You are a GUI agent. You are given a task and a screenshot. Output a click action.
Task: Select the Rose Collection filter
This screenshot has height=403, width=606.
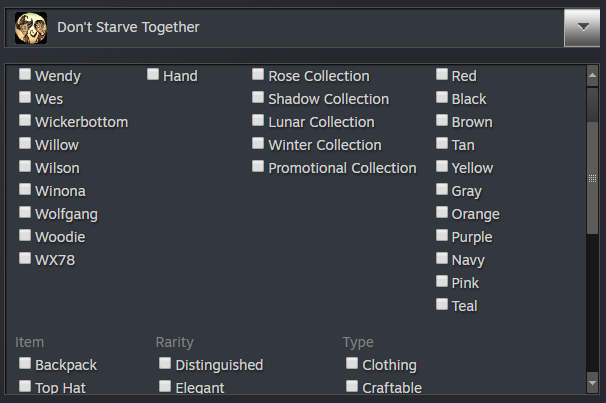coord(259,75)
